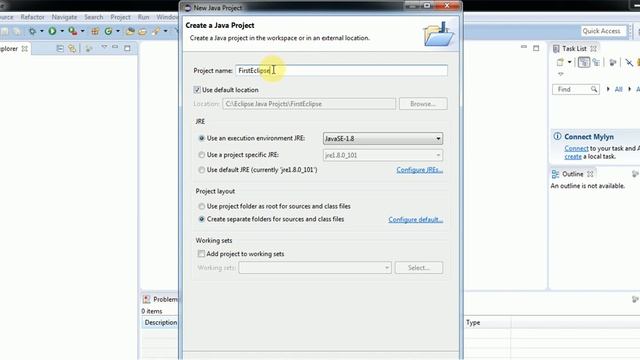Open the Search menu
Screen dimensions: 640x360
pos(93,17)
